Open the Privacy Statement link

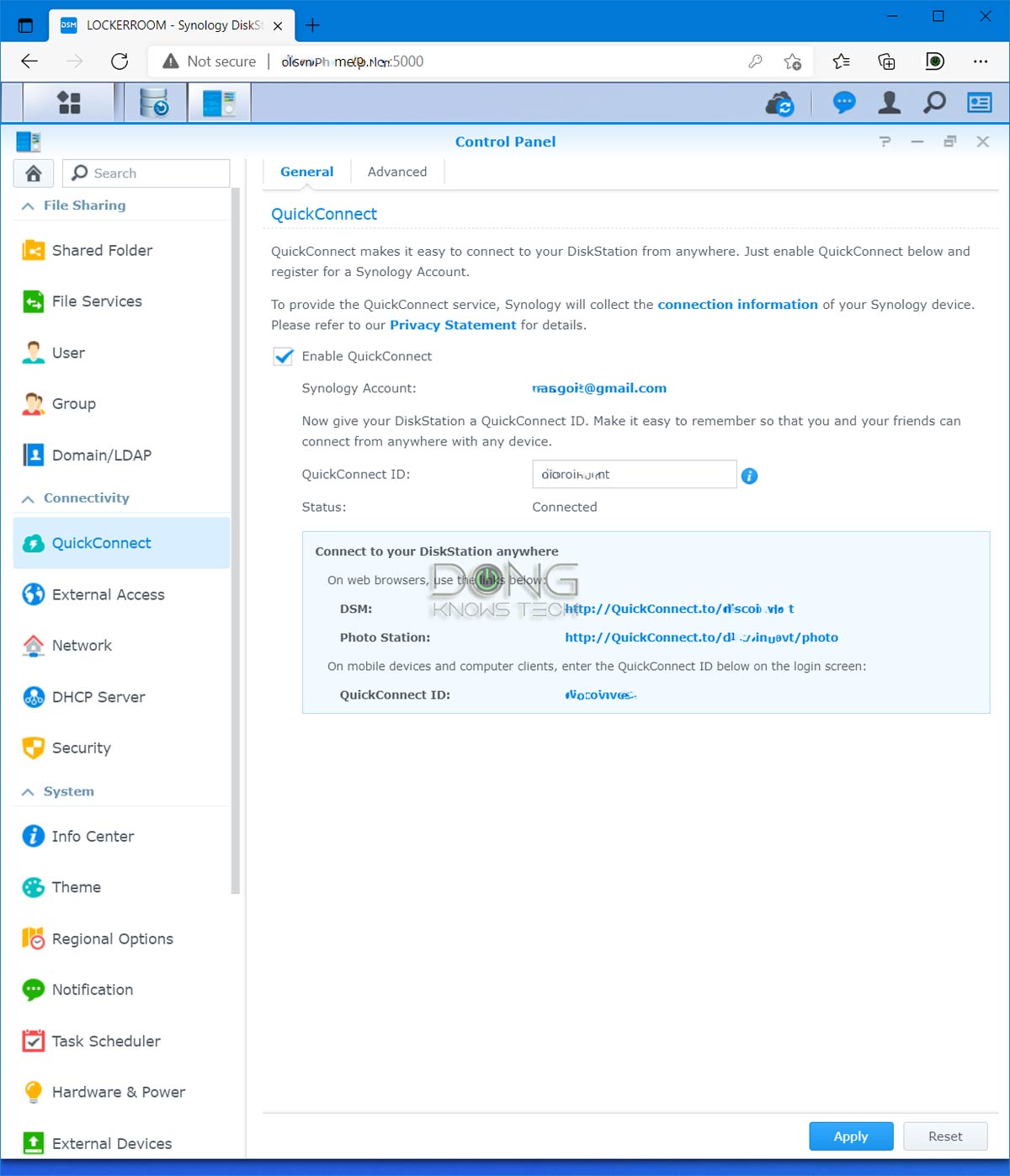coord(453,325)
